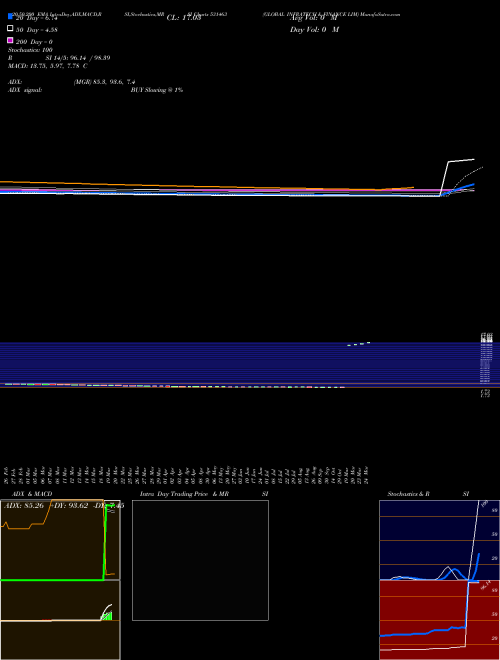Click the 'MACD: 13.73, 5.97, 7.78 C' line

48,66
